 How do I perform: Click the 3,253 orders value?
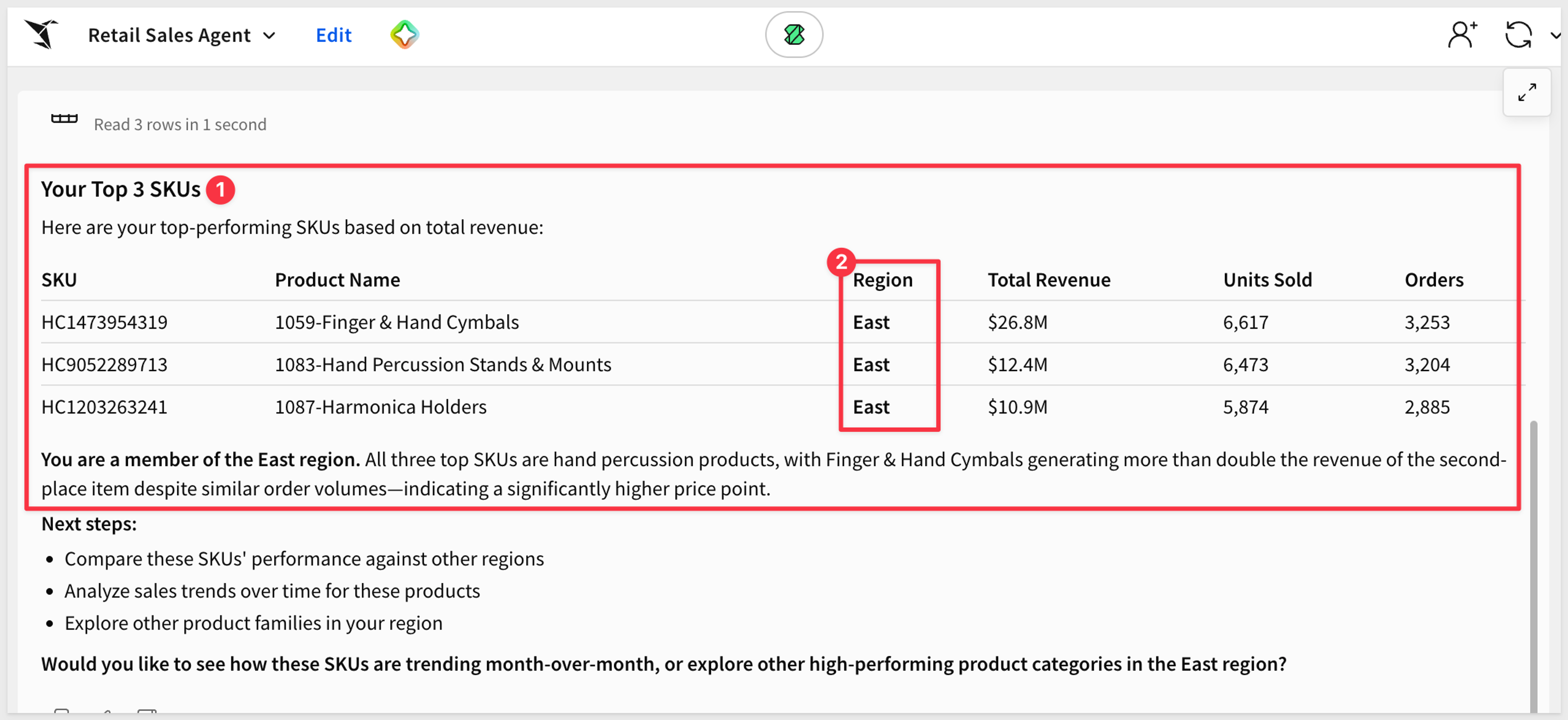(1427, 322)
